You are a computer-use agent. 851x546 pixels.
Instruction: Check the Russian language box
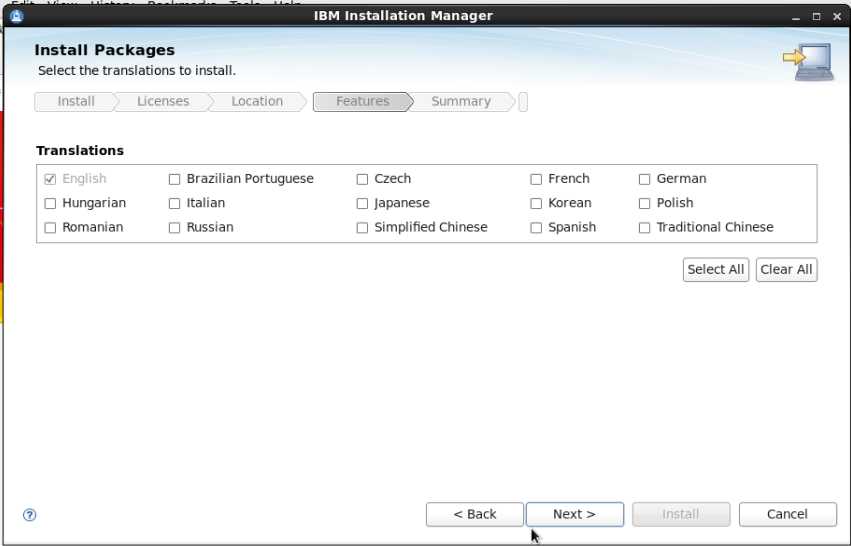click(x=174, y=227)
